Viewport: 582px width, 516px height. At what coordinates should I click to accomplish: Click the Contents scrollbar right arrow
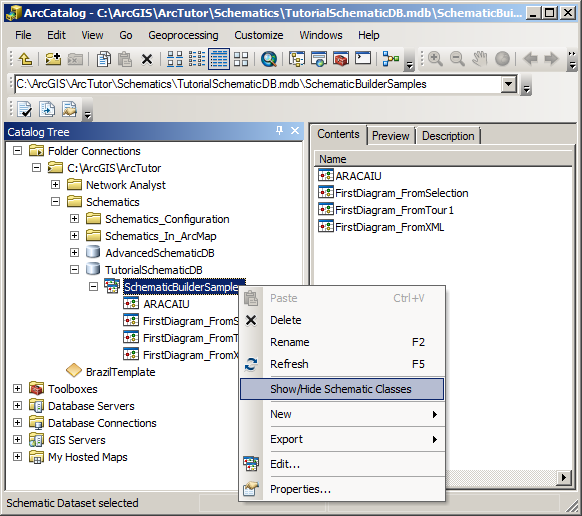click(x=564, y=477)
